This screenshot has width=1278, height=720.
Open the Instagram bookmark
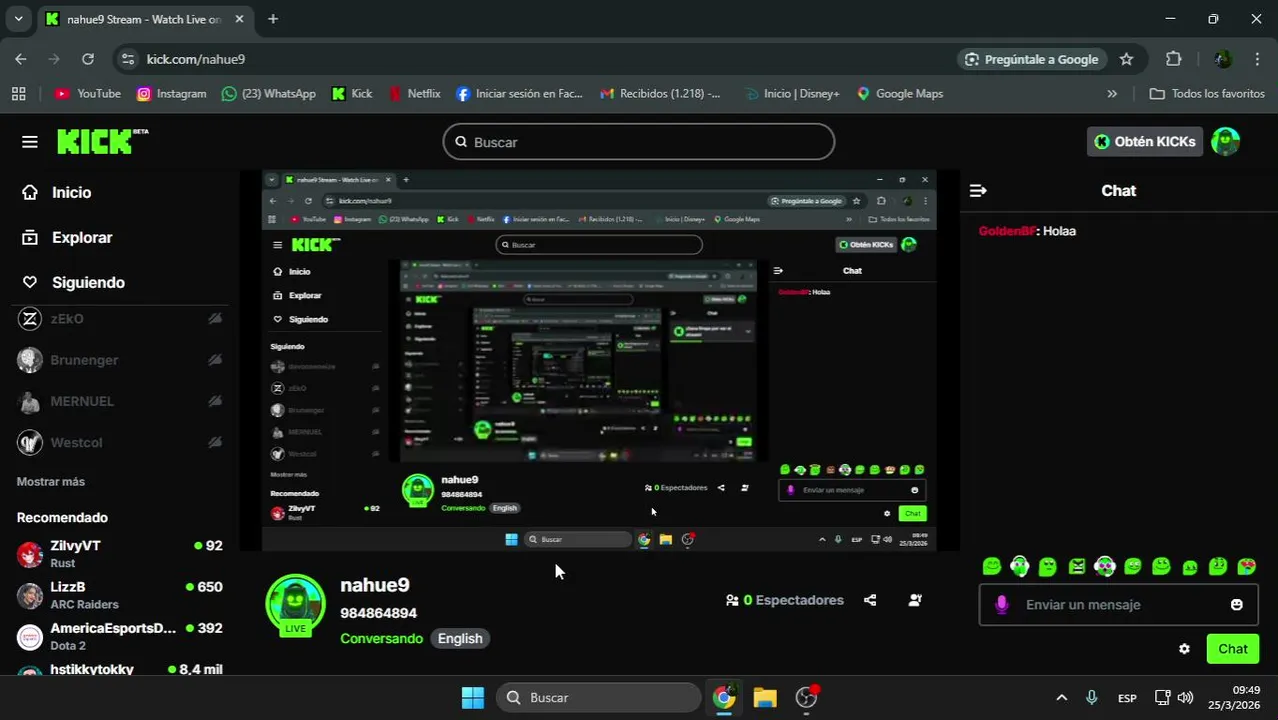171,93
